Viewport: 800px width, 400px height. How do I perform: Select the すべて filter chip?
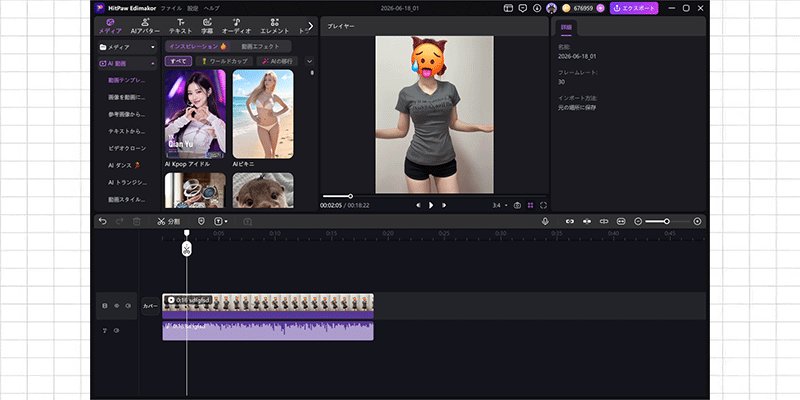click(178, 61)
